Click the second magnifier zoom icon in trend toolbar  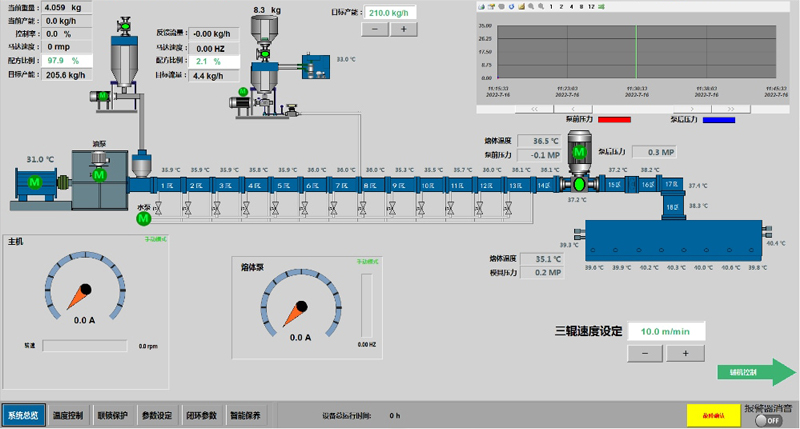coord(541,7)
